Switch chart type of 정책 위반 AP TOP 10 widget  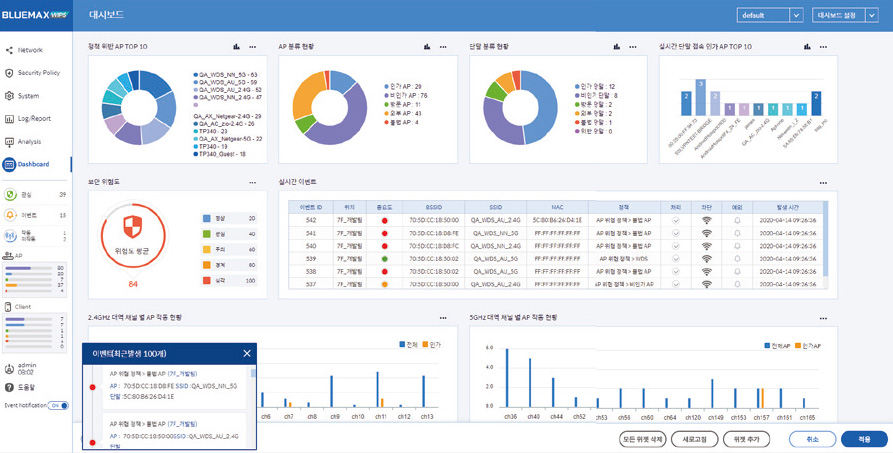[x=236, y=47]
